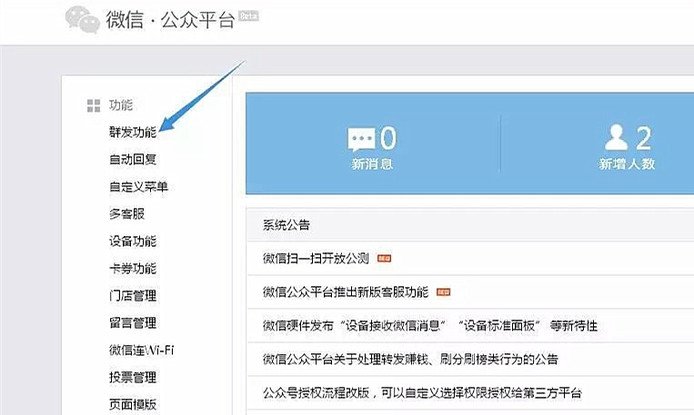Viewport: 694px width, 415px height.
Task: Click the 新消息 count 0
Action: tap(389, 138)
